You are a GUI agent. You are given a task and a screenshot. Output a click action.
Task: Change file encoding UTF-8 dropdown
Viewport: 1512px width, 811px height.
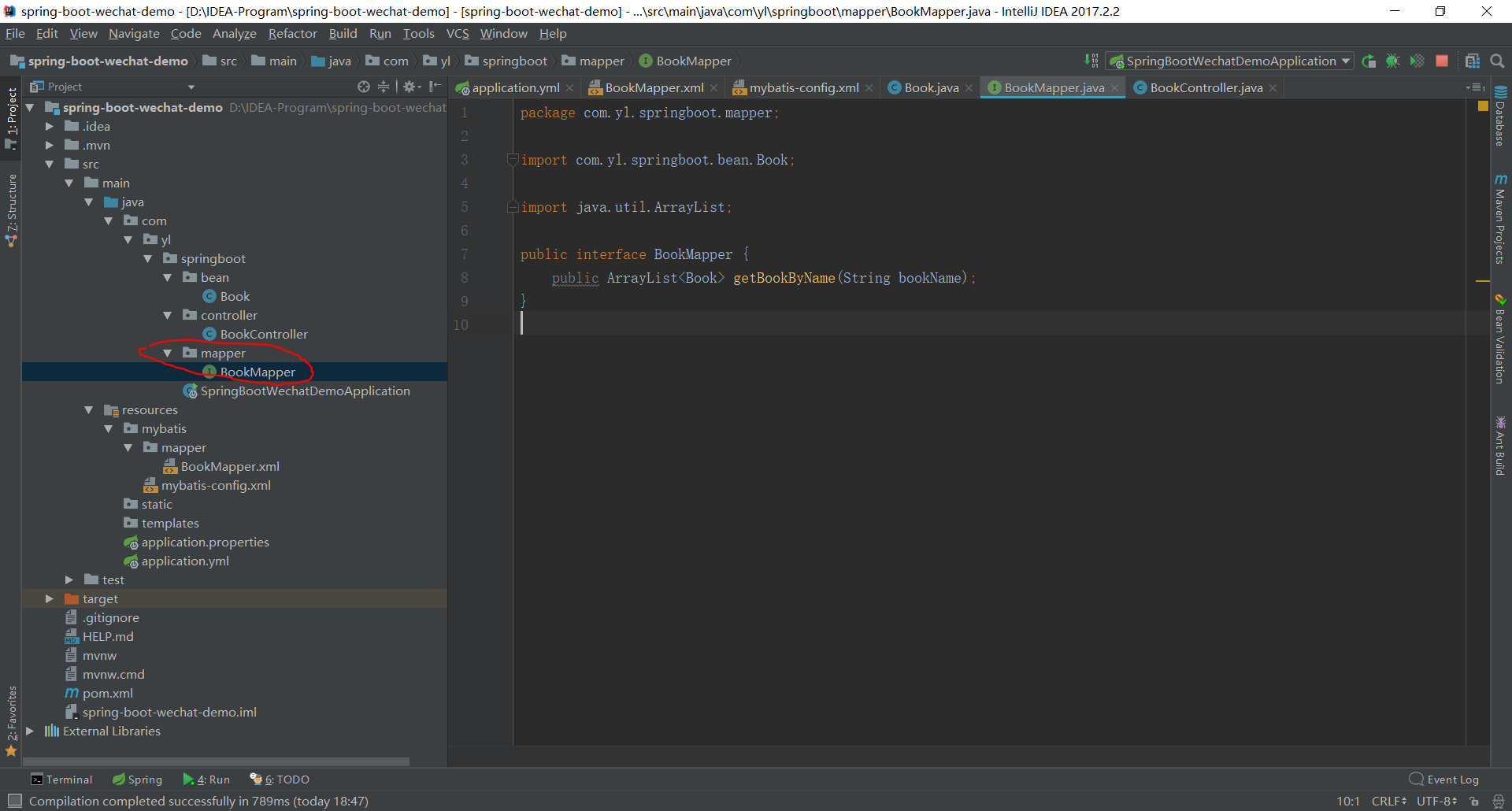1436,801
